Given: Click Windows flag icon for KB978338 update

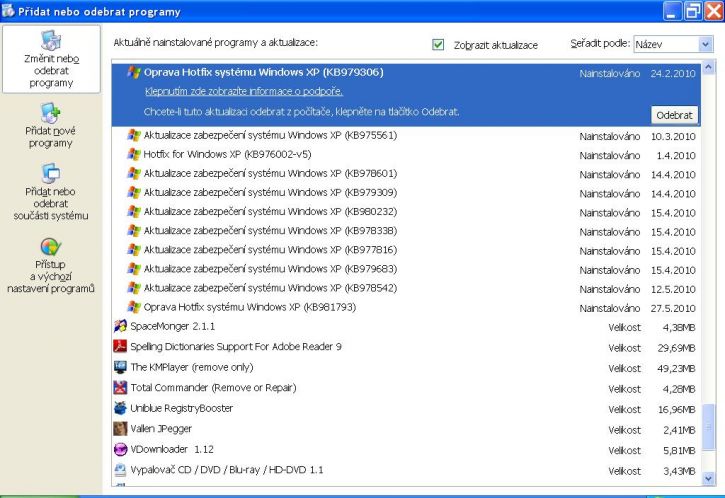Looking at the screenshot, I should point(134,230).
